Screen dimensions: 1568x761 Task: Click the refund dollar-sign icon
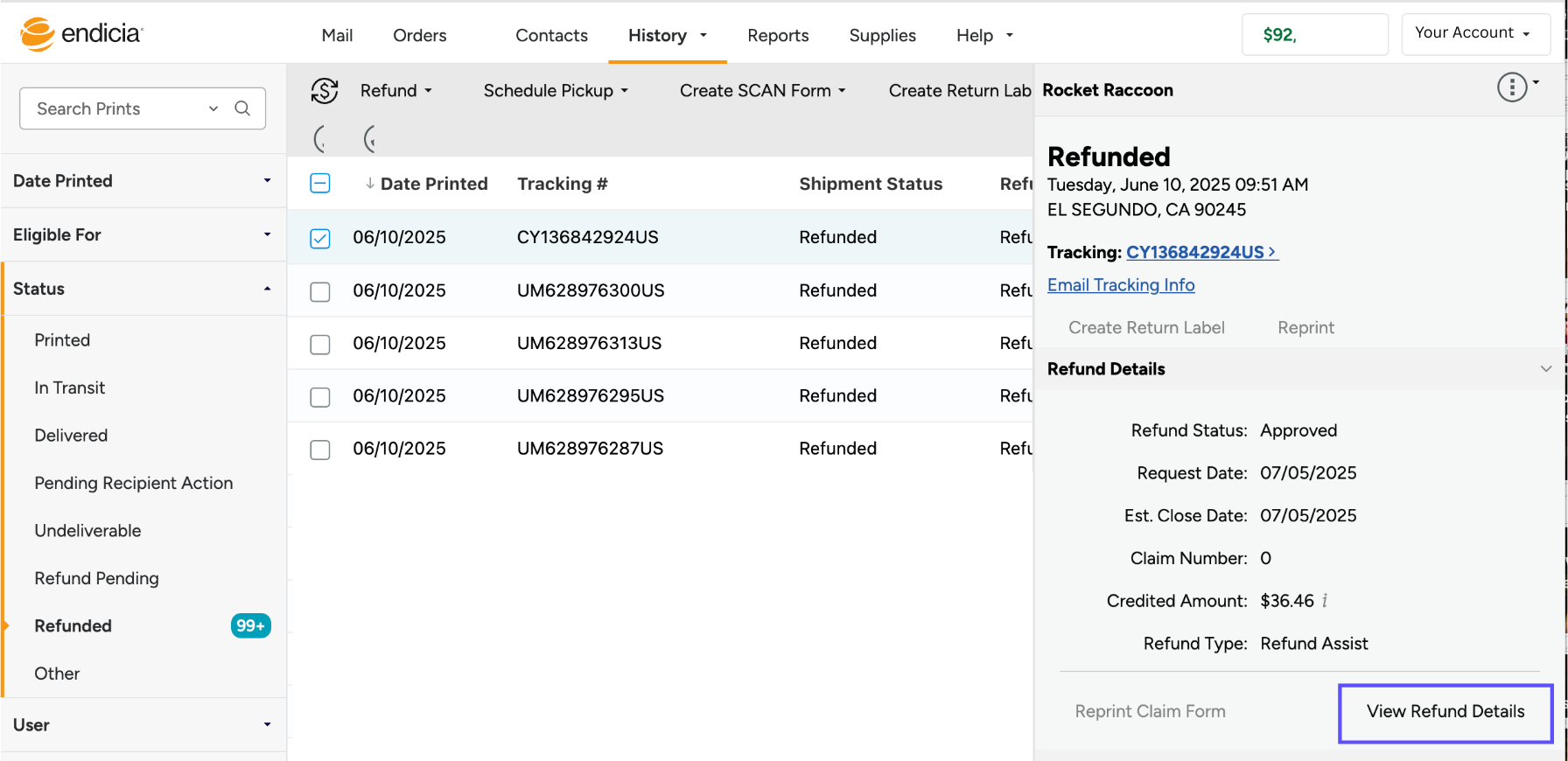pyautogui.click(x=325, y=91)
